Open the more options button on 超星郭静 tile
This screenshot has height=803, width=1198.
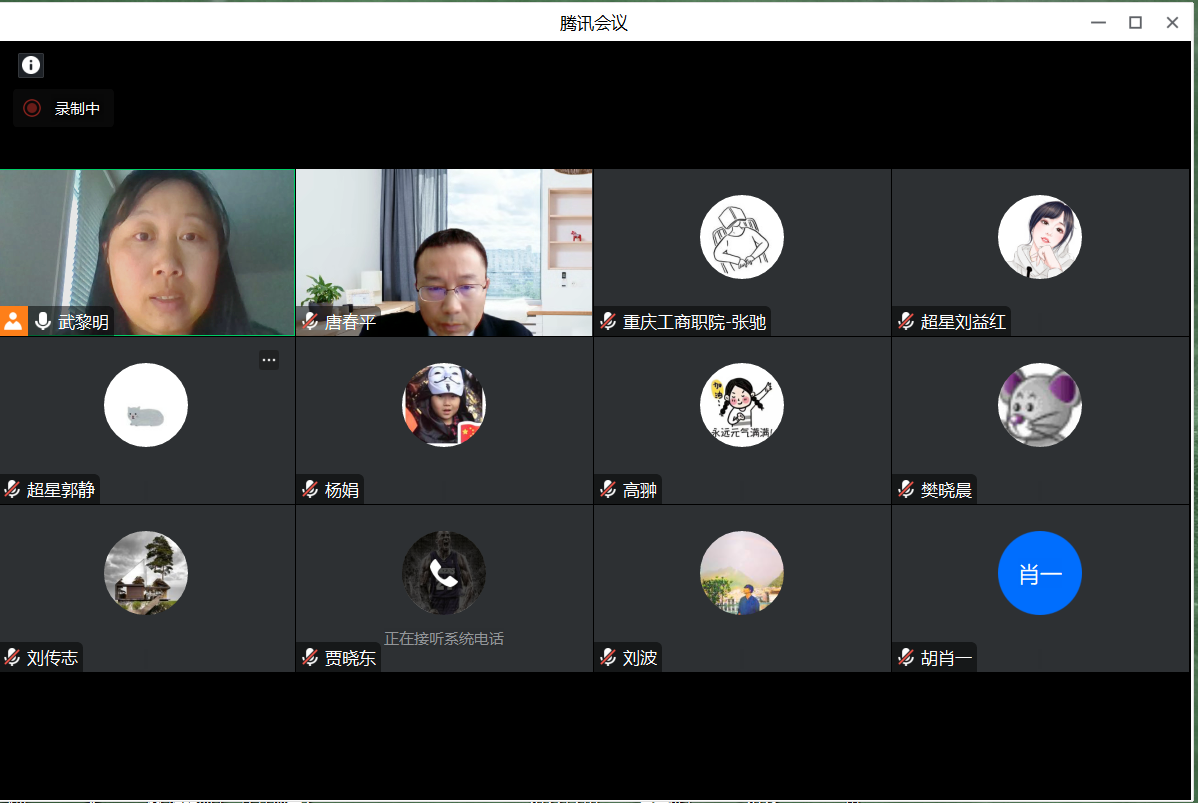click(x=269, y=360)
